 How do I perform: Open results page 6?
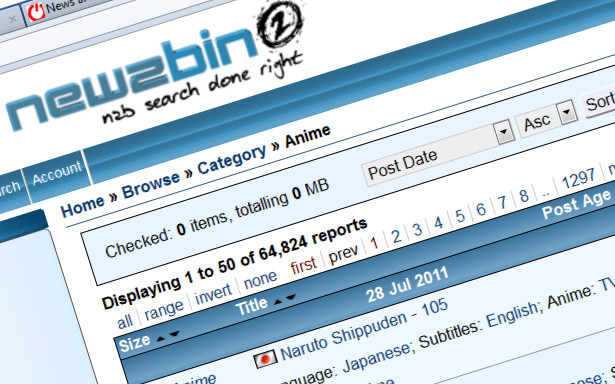coord(481,209)
